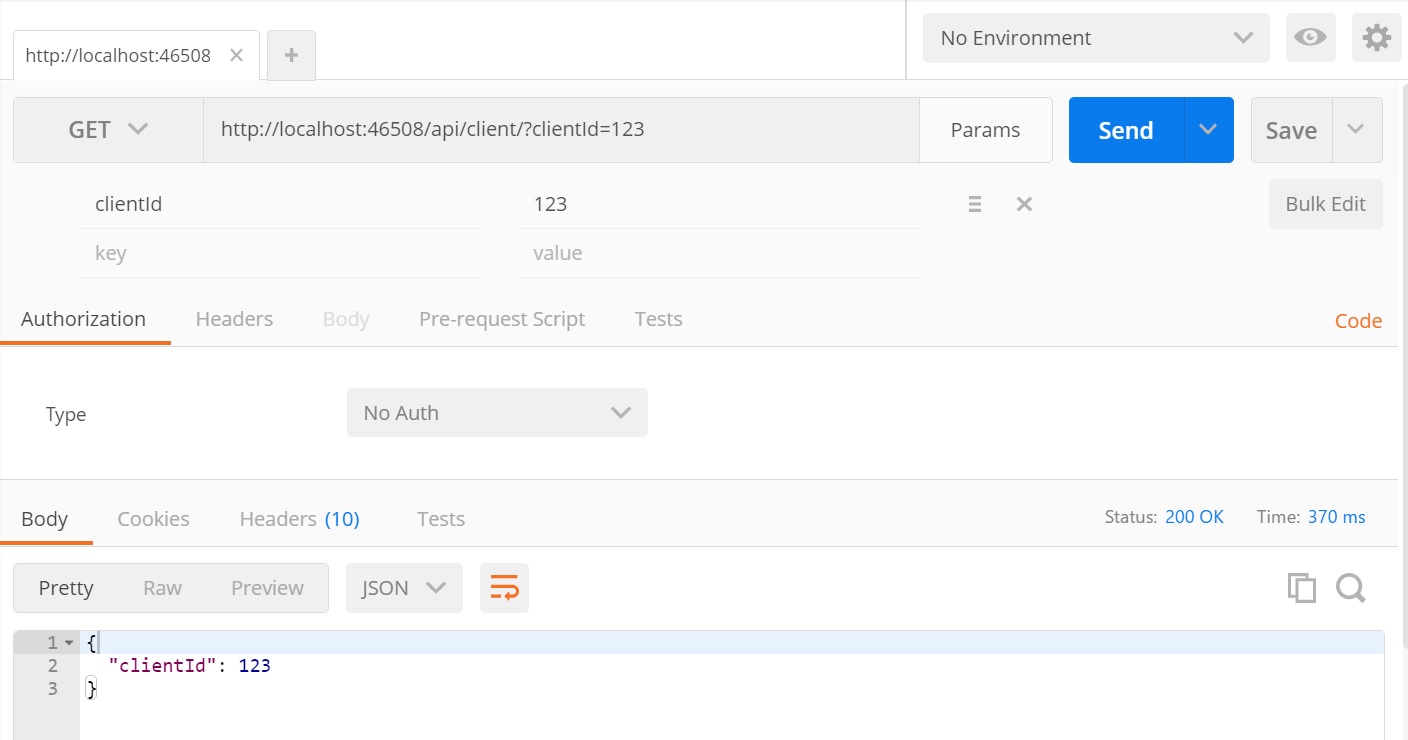Open Postman settings via the gear icon
This screenshot has width=1408, height=740.
pyautogui.click(x=1377, y=37)
